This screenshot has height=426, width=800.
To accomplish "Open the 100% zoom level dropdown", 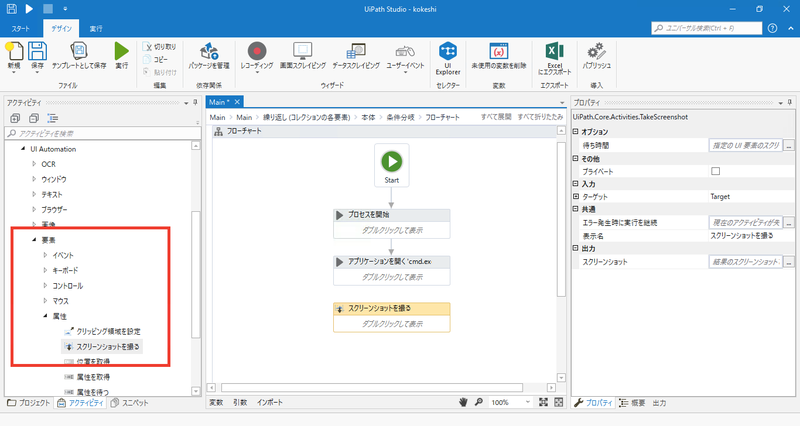I will point(527,402).
